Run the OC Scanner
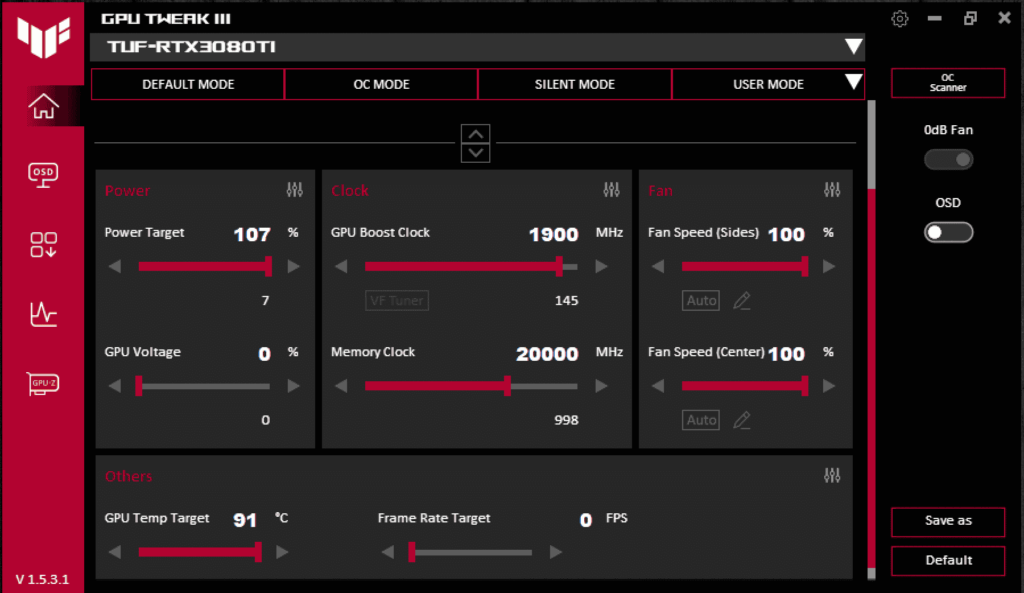The height and width of the screenshot is (593, 1024). tap(947, 83)
